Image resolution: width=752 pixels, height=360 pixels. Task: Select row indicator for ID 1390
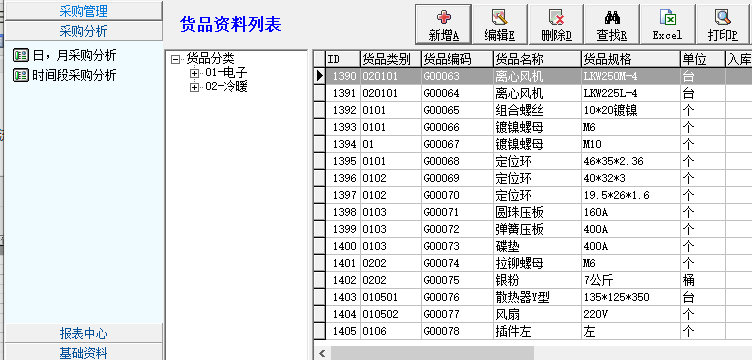tap(320, 76)
